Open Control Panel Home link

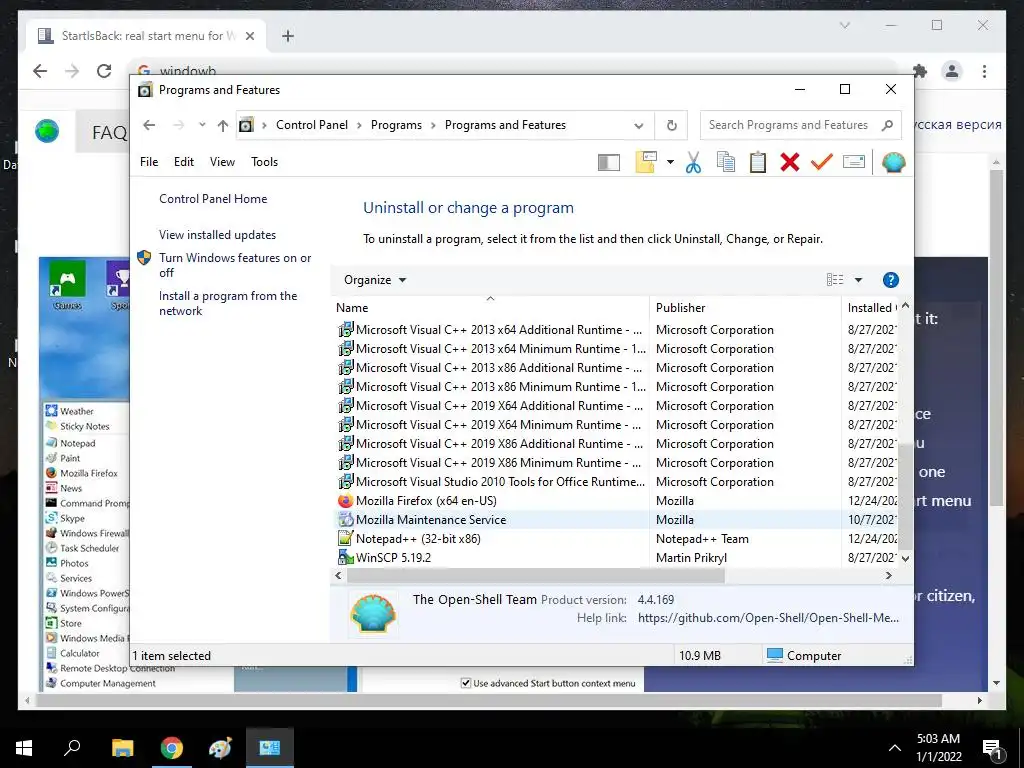[x=213, y=199]
